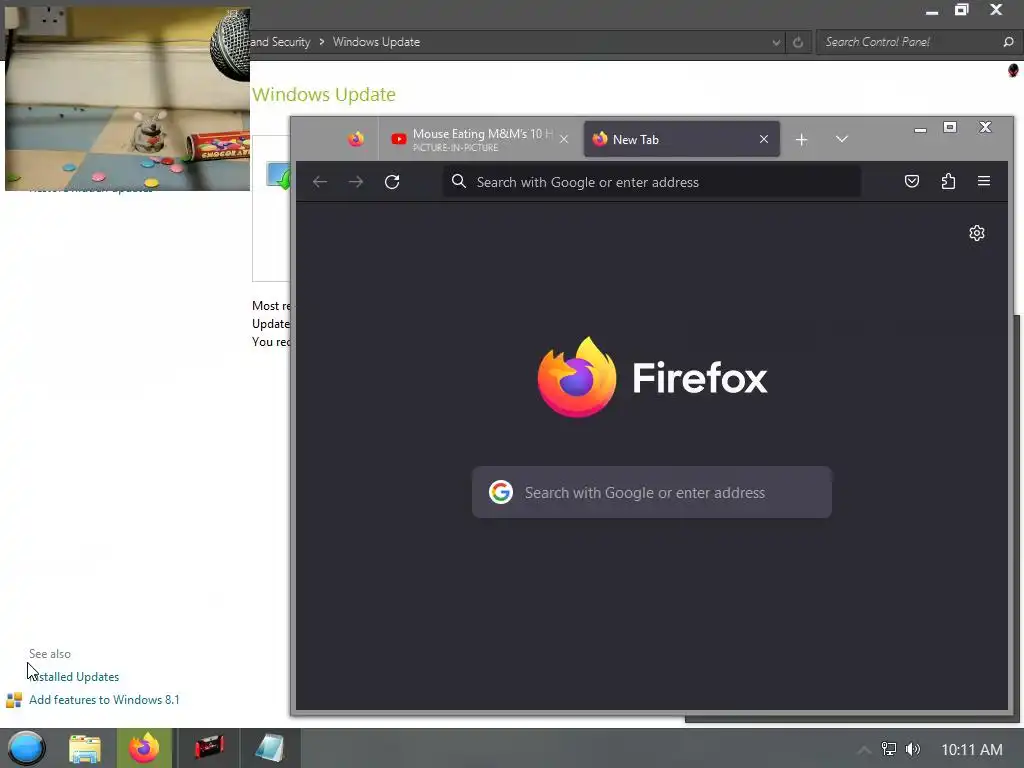
Task: Open the Start orb on taskbar
Action: [x=26, y=748]
